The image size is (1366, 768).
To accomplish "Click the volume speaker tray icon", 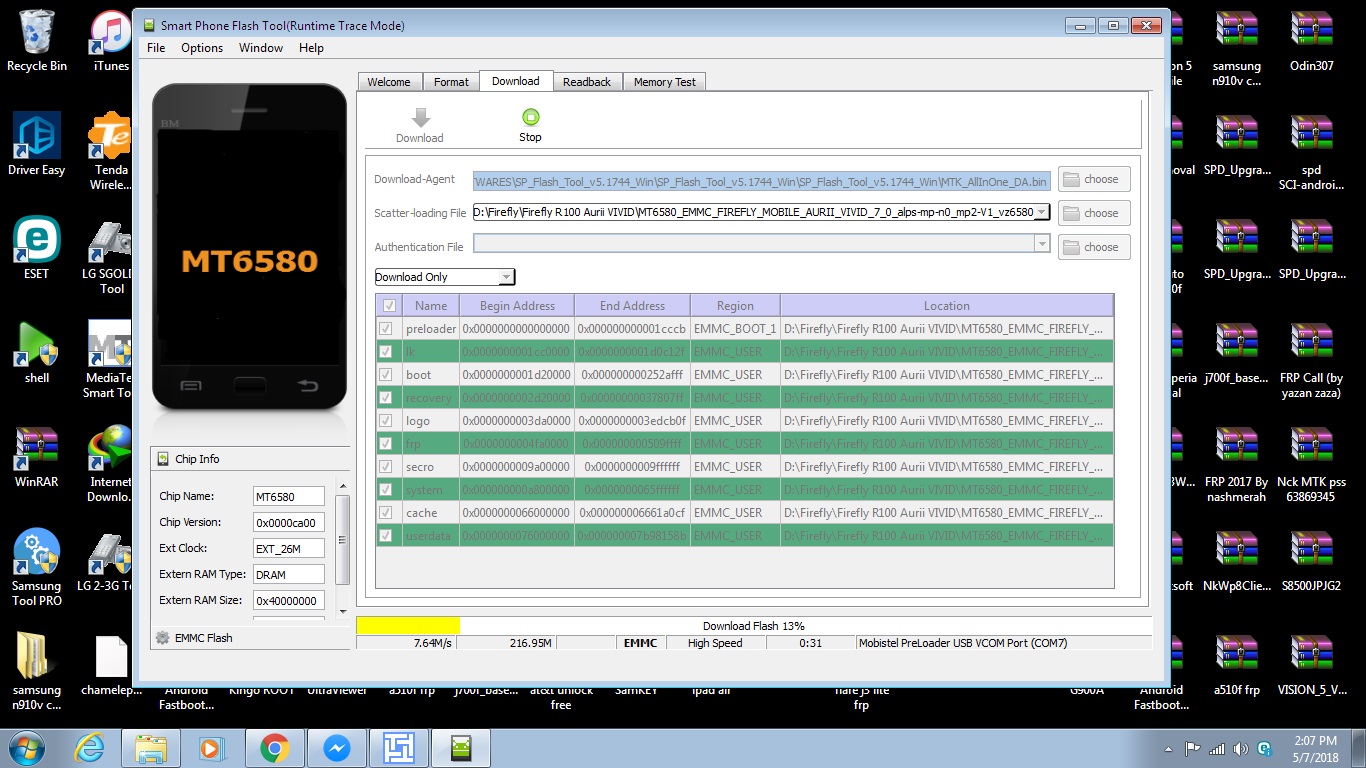I will pos(1241,749).
